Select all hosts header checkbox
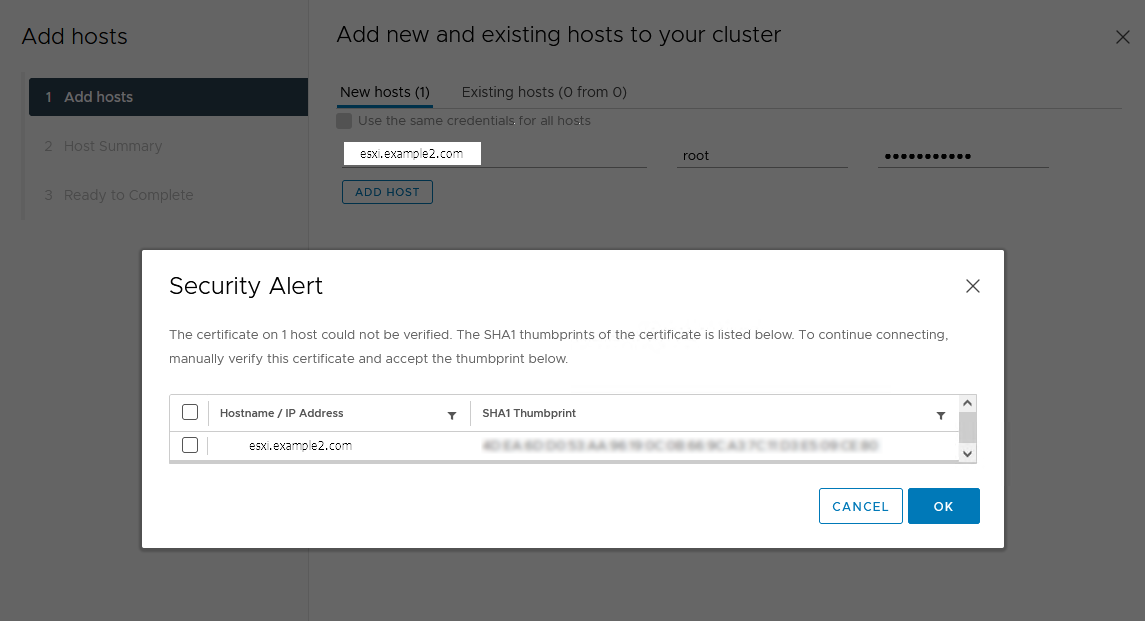1145x621 pixels. [190, 412]
